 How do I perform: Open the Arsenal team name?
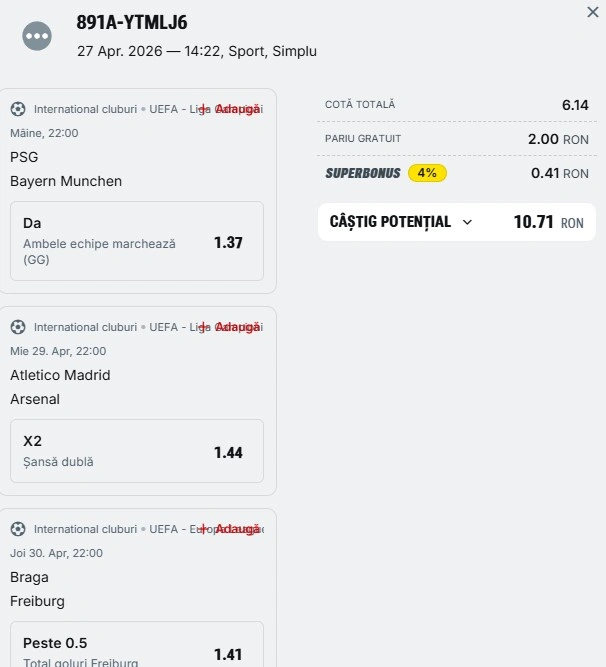point(35,399)
